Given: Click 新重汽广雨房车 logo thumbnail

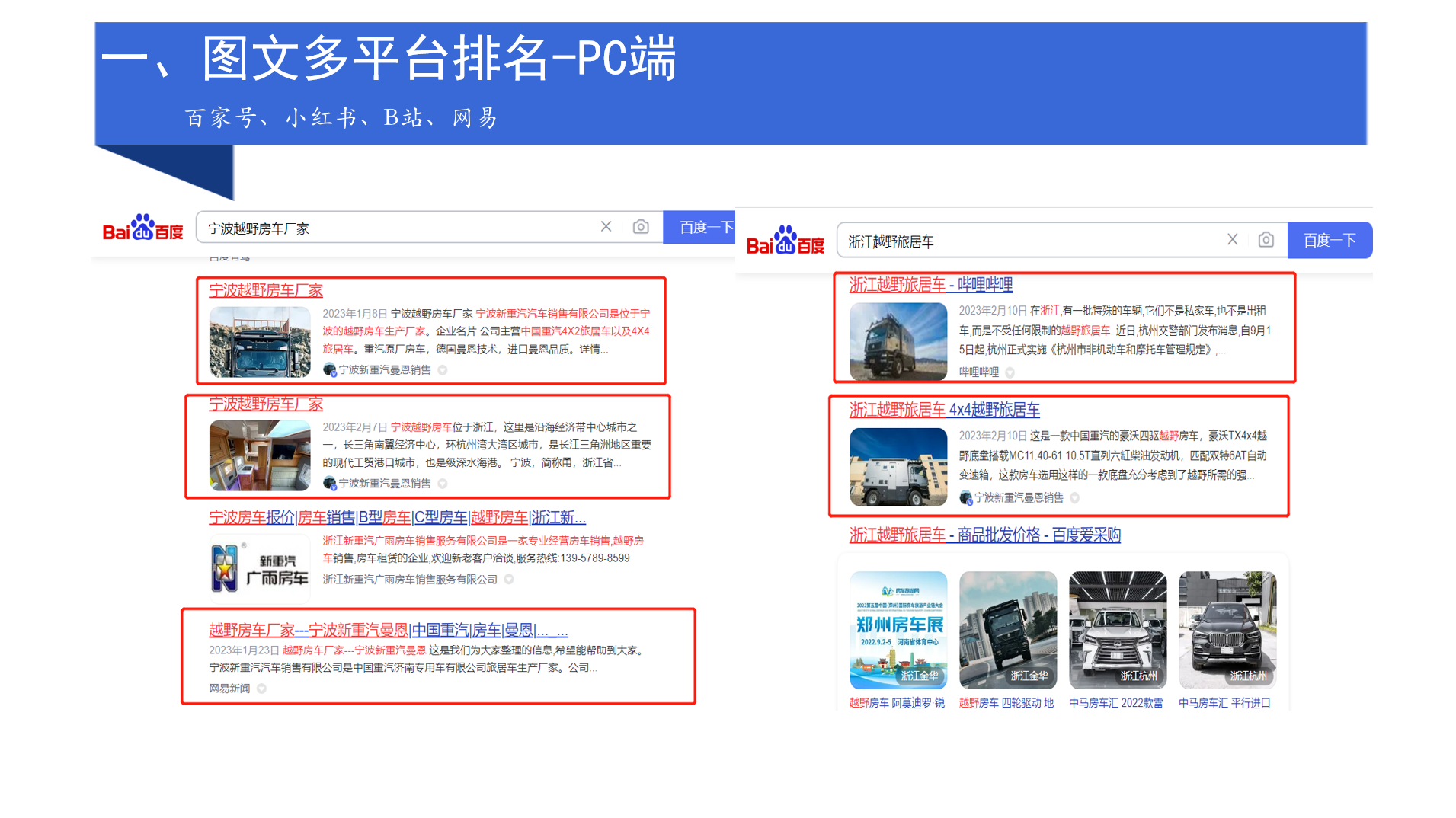Looking at the screenshot, I should (x=260, y=569).
